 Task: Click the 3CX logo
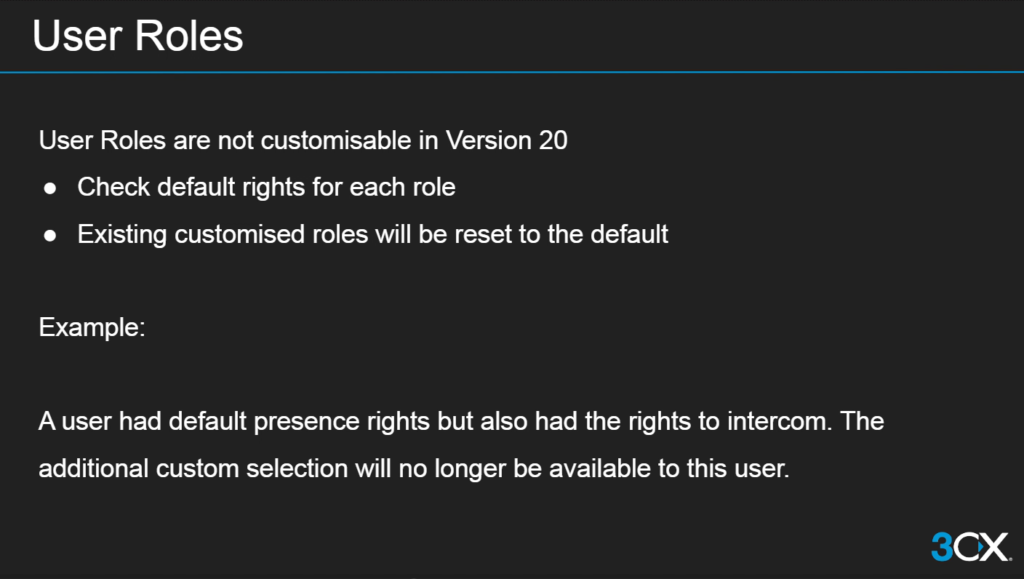click(x=970, y=546)
